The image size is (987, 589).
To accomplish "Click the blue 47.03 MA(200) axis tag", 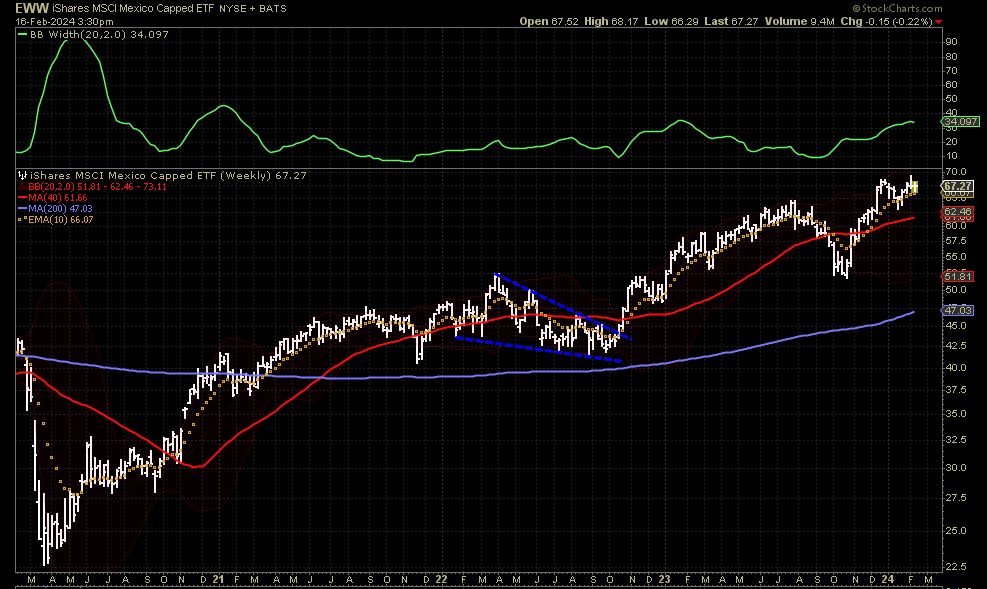I will point(957,310).
